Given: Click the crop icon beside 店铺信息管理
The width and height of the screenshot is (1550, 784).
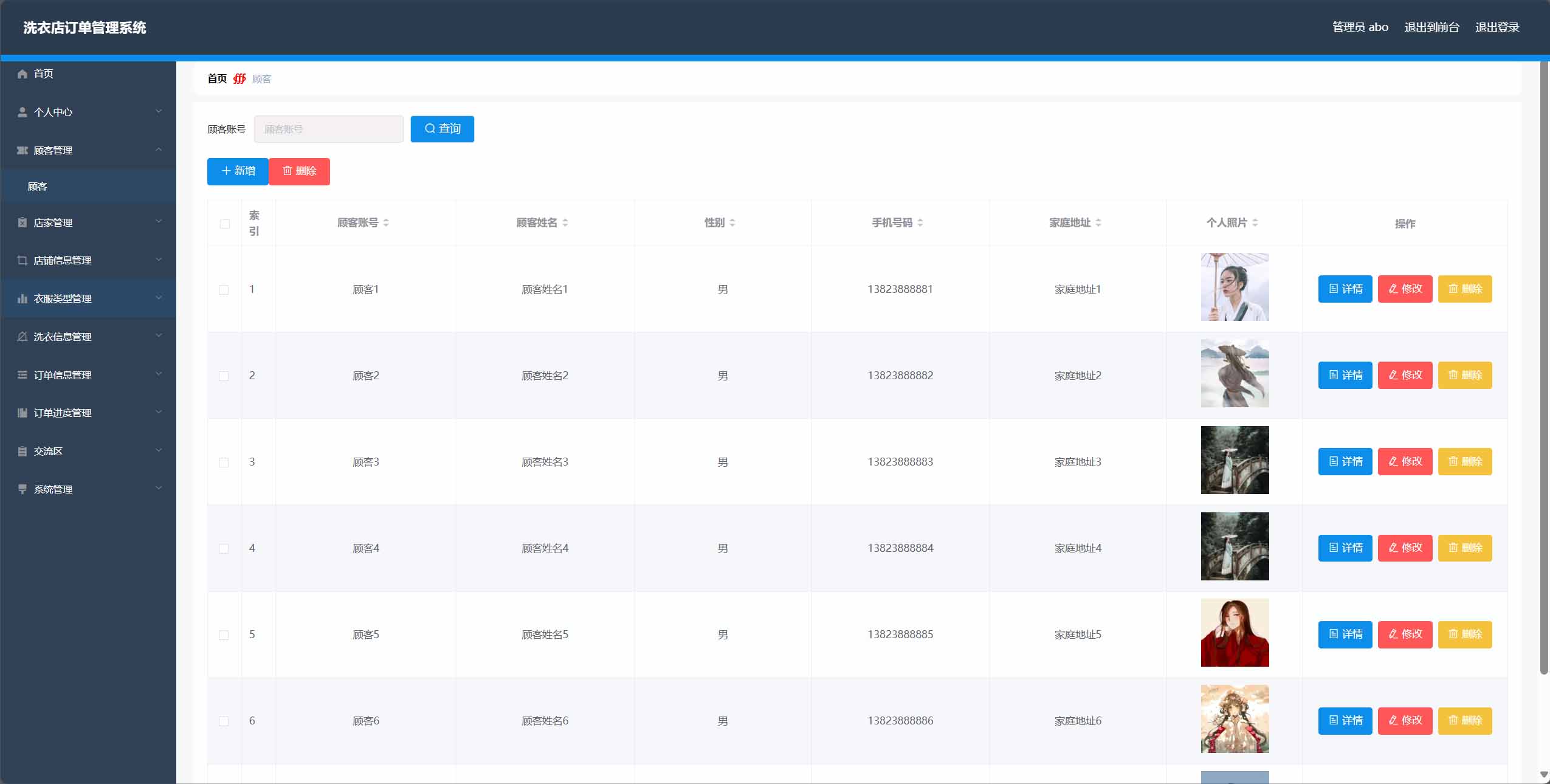Looking at the screenshot, I should [x=22, y=261].
